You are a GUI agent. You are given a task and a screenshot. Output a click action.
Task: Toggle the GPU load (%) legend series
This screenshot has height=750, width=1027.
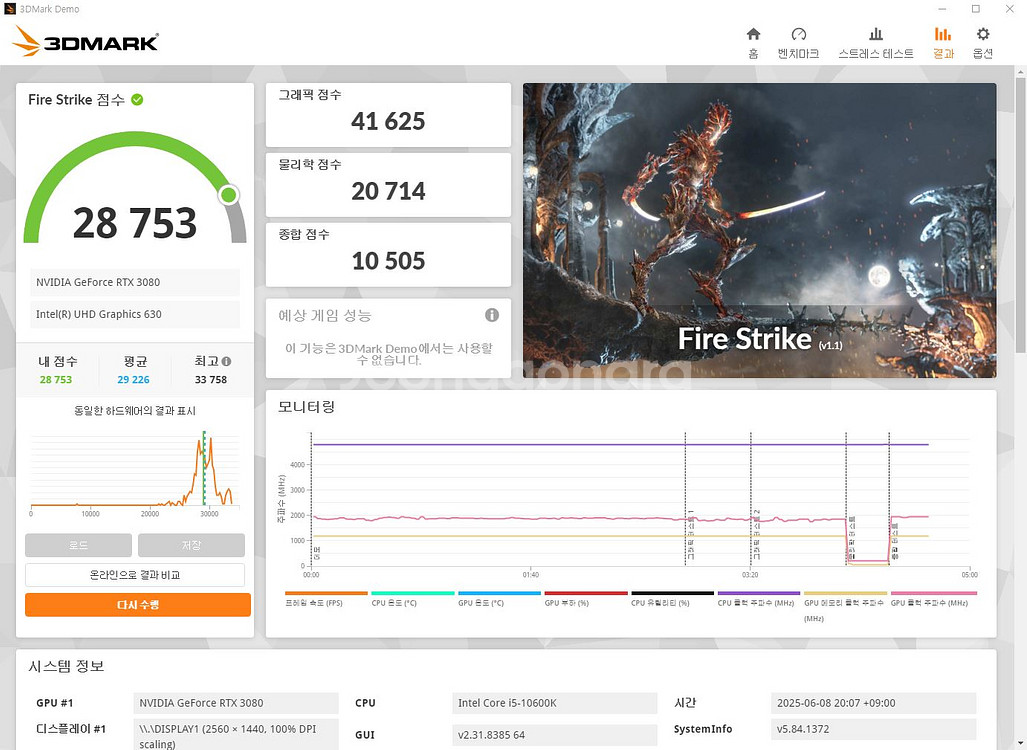pyautogui.click(x=585, y=599)
